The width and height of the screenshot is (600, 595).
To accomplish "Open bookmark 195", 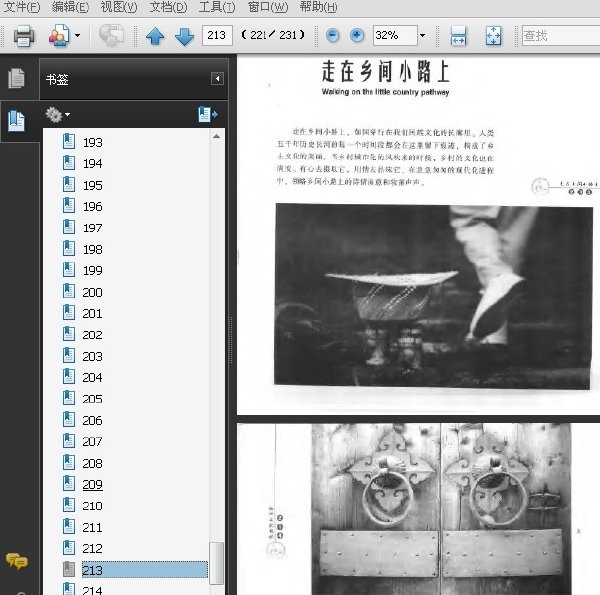I will coord(93,185).
